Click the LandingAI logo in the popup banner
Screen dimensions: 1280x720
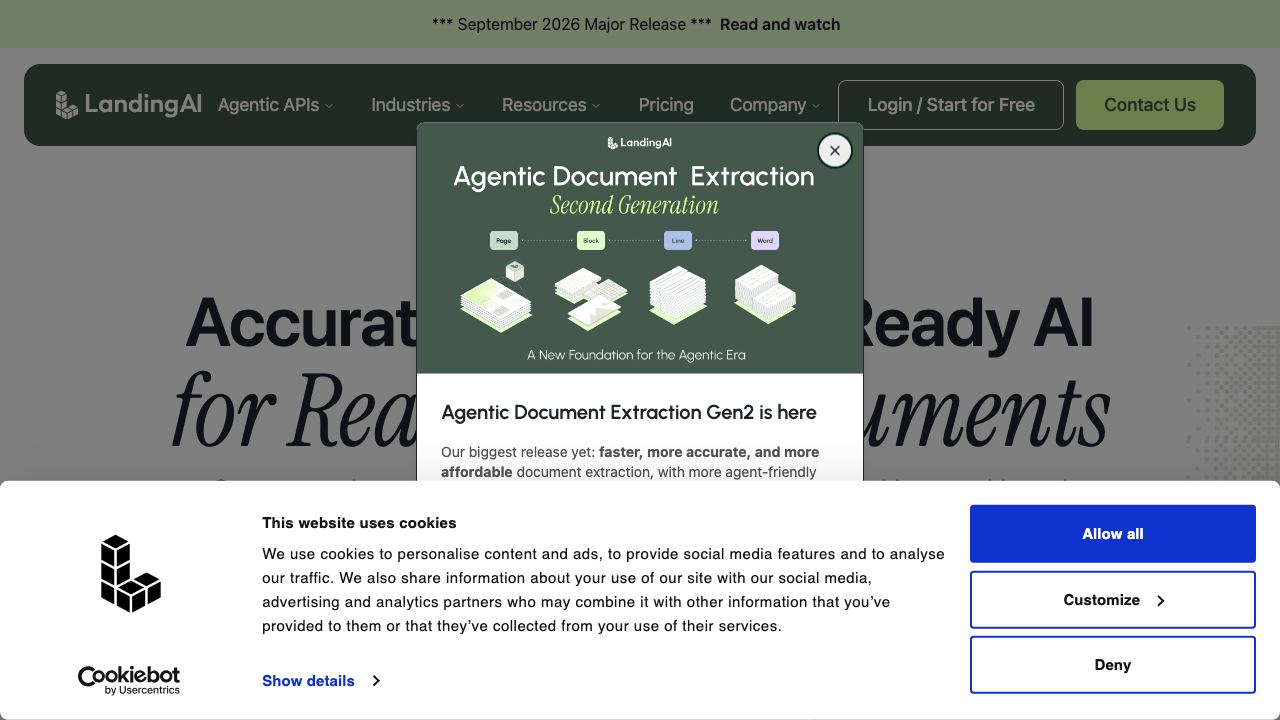point(640,143)
